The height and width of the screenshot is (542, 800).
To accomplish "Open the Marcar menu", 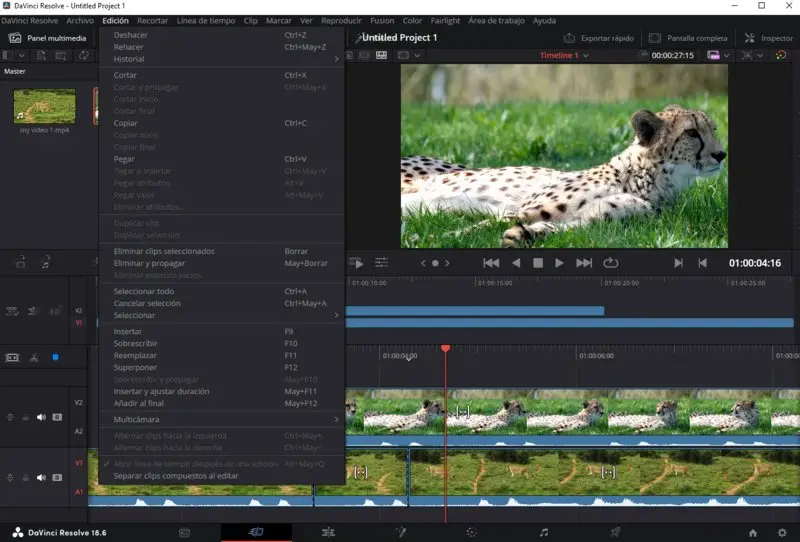I will click(x=279, y=20).
